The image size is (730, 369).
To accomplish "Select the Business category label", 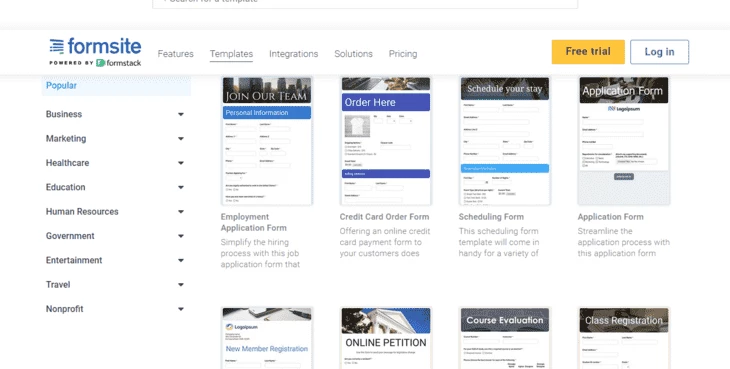I will point(64,114).
